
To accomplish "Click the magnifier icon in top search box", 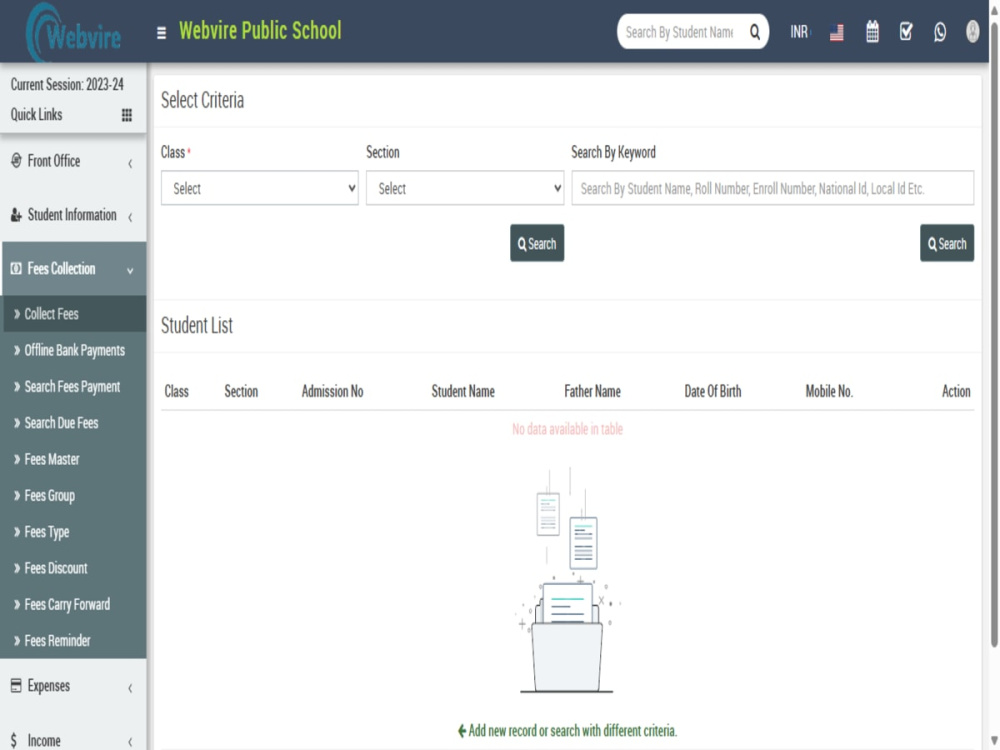I will 754,32.
